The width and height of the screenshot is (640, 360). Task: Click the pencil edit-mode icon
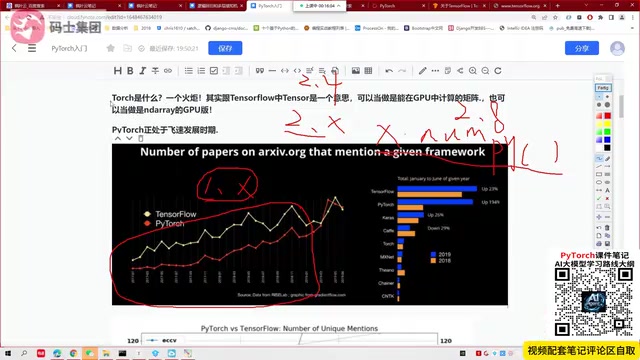coord(422,71)
